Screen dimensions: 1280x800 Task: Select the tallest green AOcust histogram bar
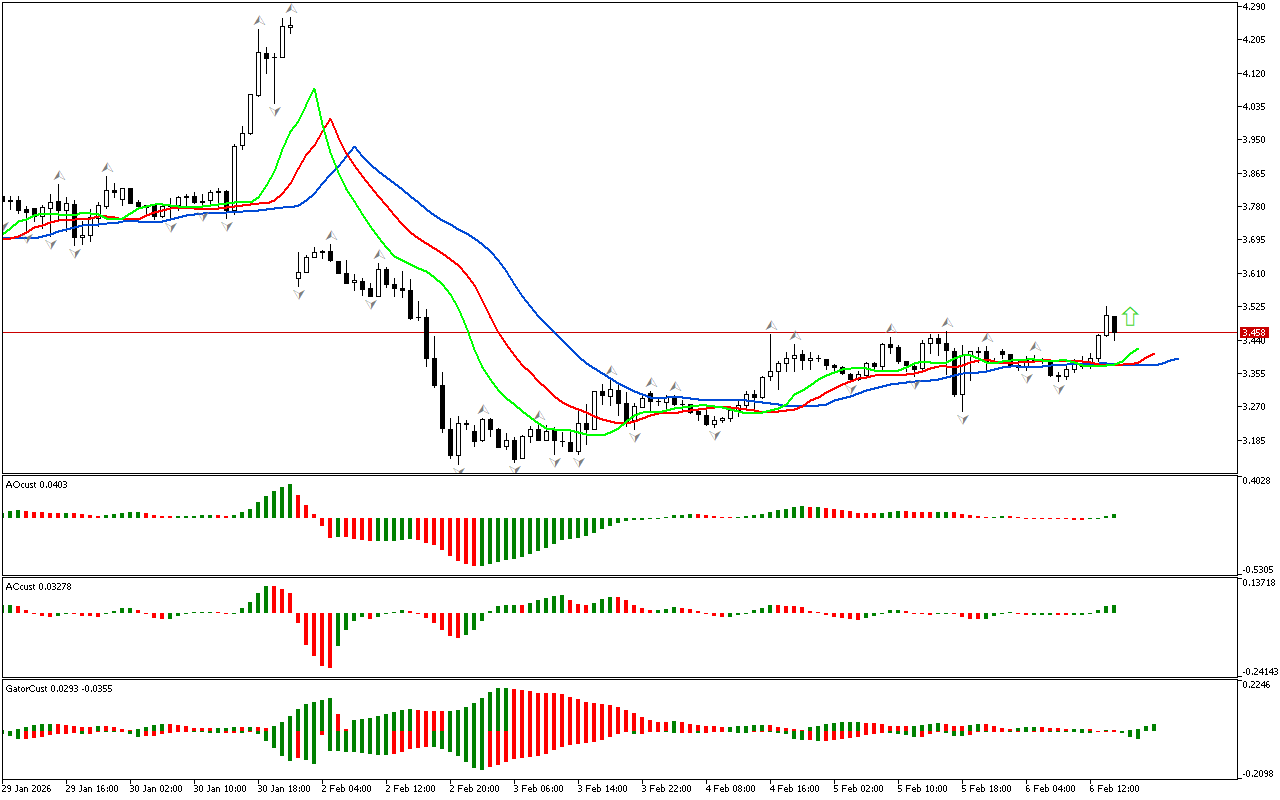290,501
